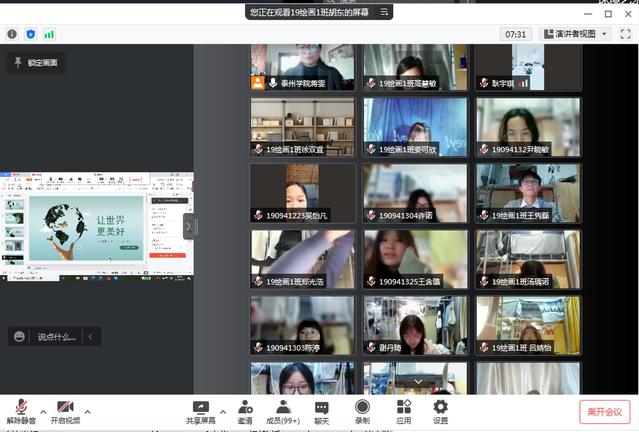
Task: Click the 说点什么 chat input field
Action: (x=56, y=337)
